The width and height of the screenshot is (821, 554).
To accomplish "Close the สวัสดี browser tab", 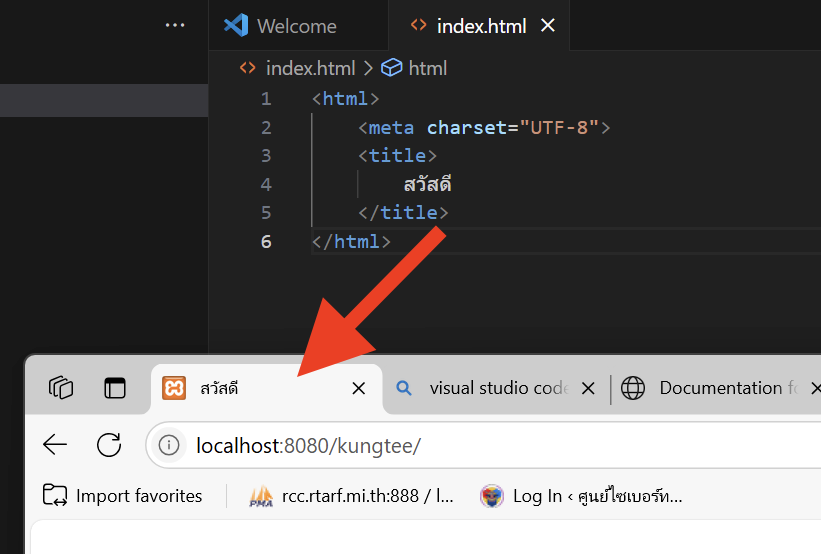I will coord(359,388).
